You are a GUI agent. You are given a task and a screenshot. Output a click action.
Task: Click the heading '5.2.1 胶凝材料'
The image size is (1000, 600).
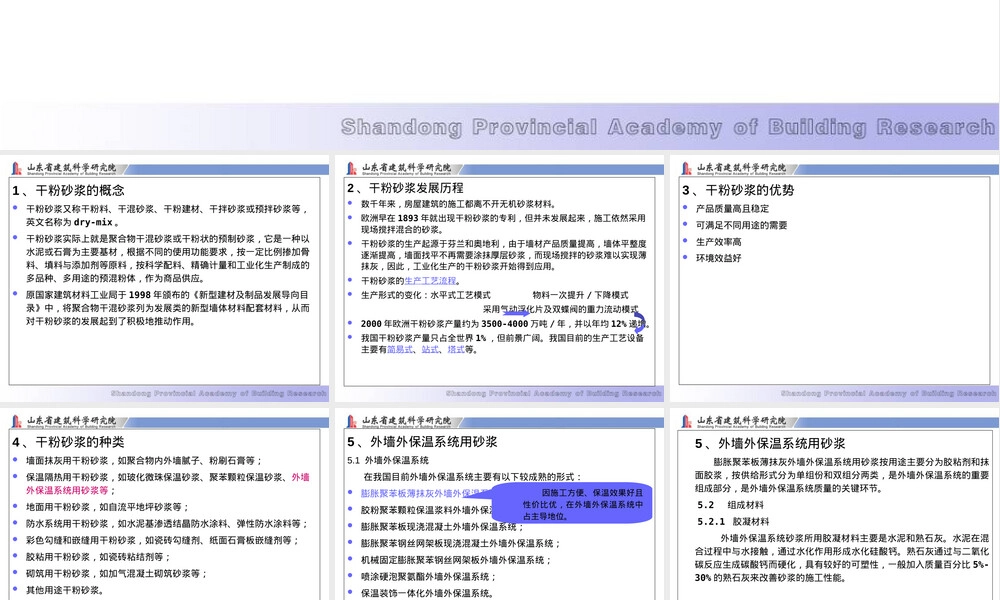click(x=733, y=522)
